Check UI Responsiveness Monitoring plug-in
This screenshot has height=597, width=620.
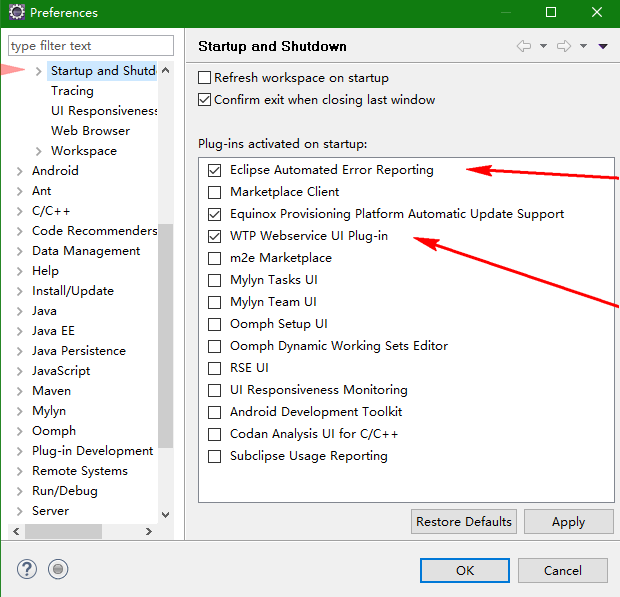click(x=214, y=390)
